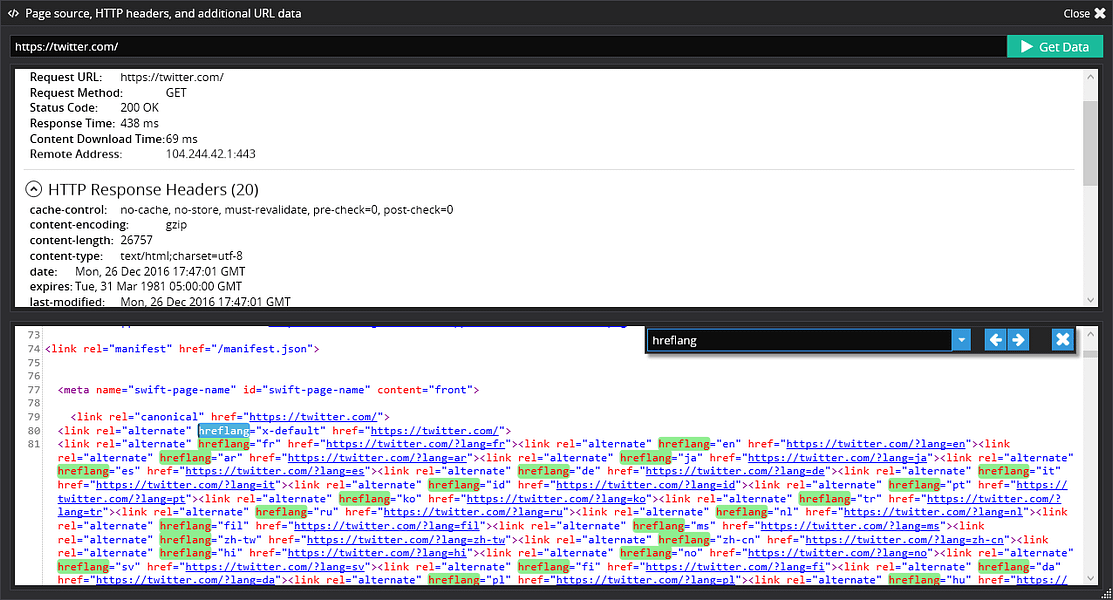The image size is (1113, 600).
Task: Dismiss the hreflang search box
Action: [1062, 340]
